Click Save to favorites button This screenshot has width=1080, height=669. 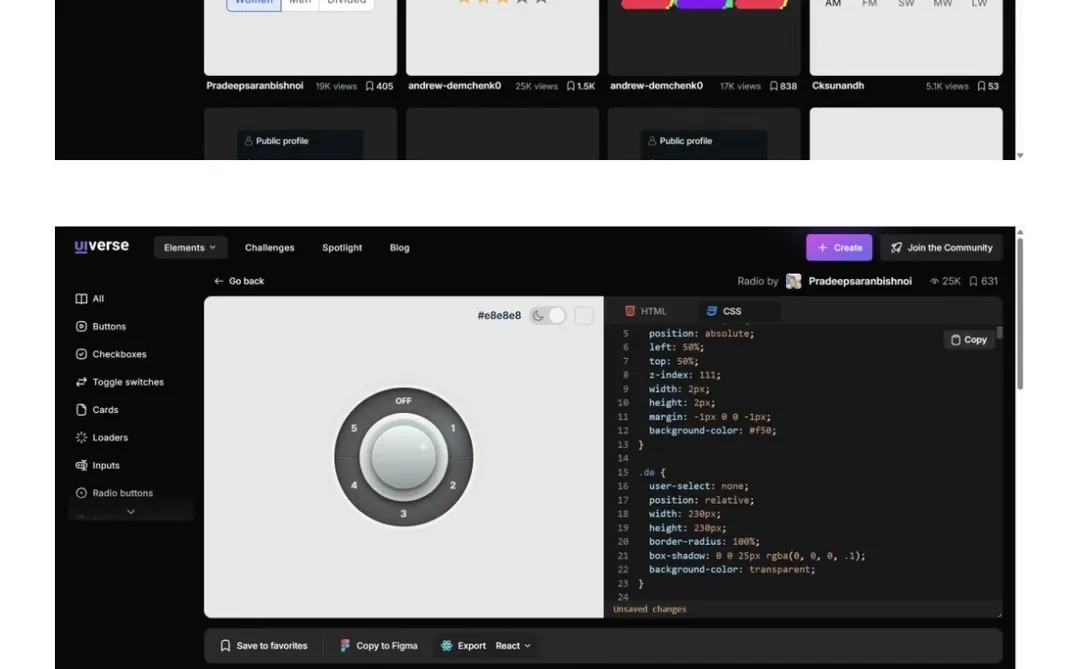tap(263, 646)
